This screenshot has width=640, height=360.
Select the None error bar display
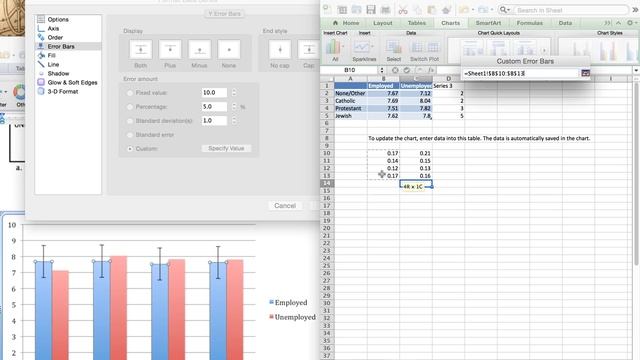[229, 50]
